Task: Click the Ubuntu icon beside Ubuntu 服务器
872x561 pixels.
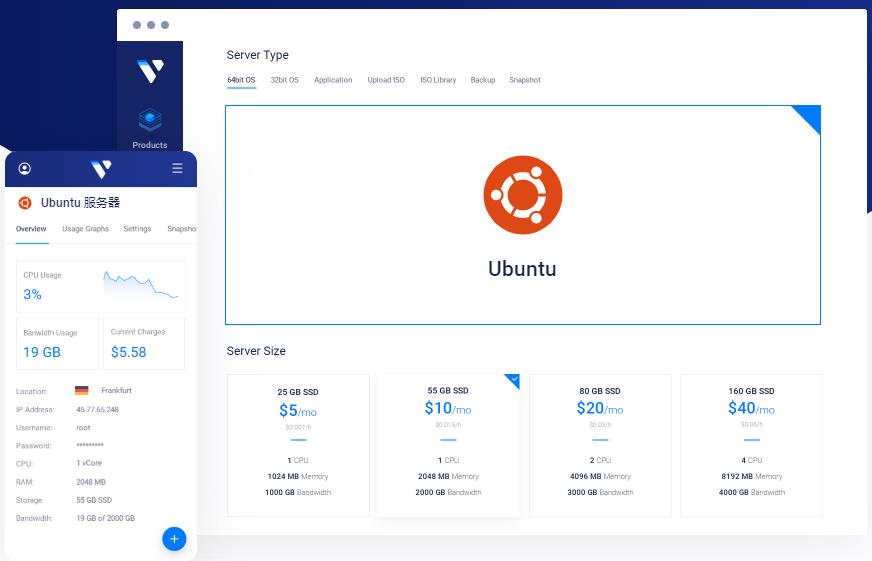Action: pyautogui.click(x=24, y=203)
